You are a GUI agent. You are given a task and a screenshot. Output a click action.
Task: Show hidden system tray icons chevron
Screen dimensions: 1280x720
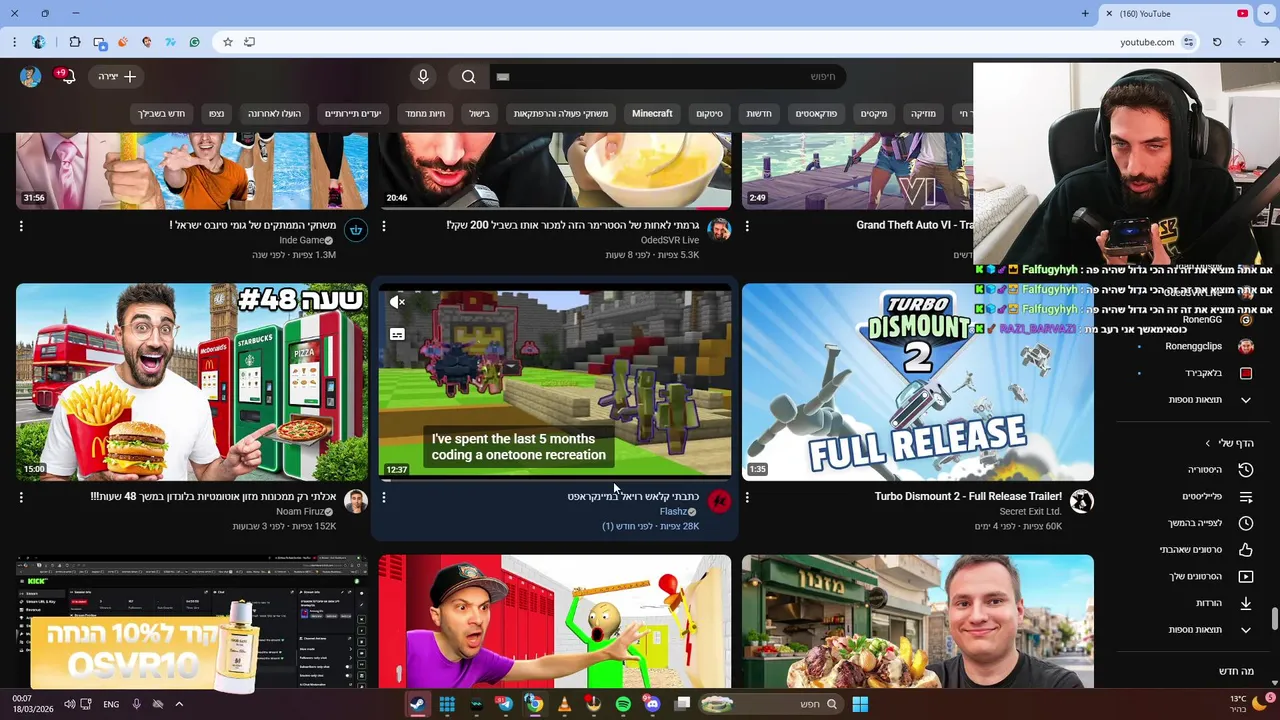pyautogui.click(x=179, y=704)
